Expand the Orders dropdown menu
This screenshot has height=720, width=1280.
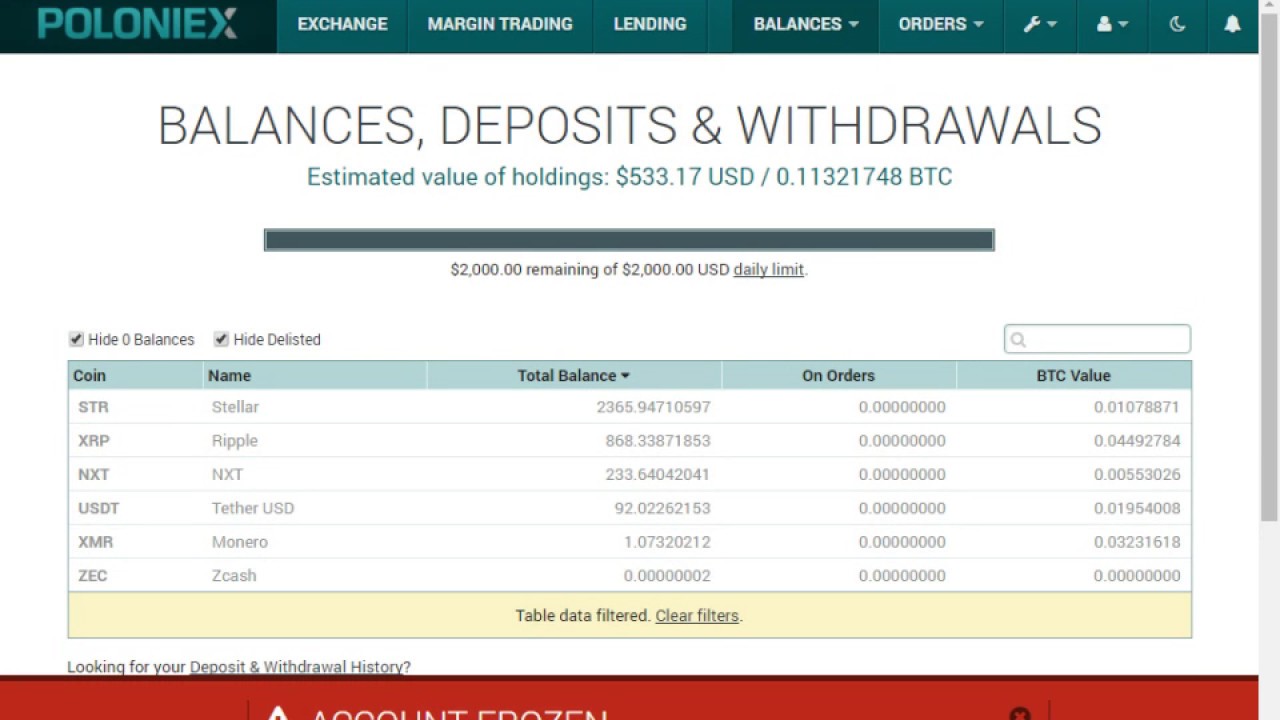940,24
